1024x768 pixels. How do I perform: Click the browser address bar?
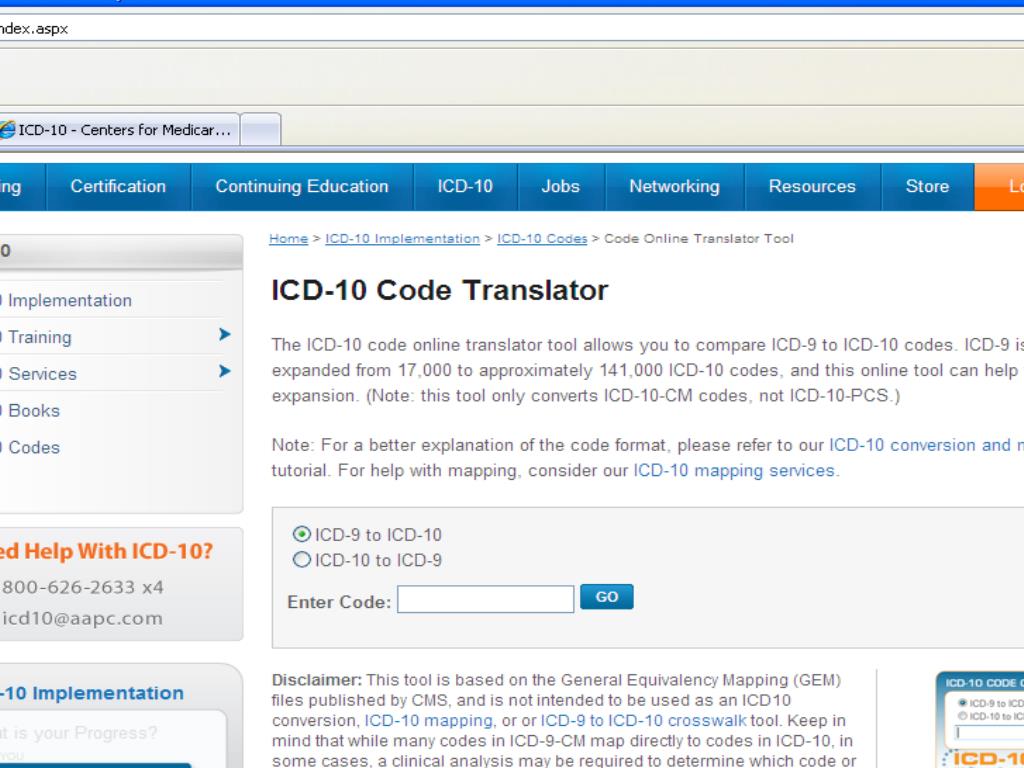pyautogui.click(x=512, y=28)
